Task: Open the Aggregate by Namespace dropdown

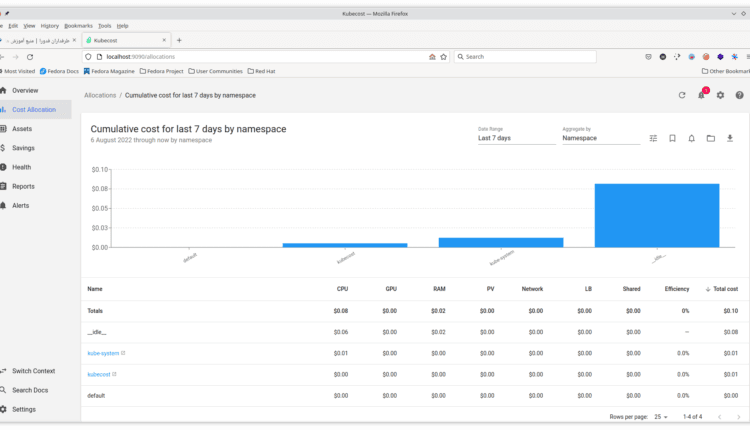Action: point(600,138)
